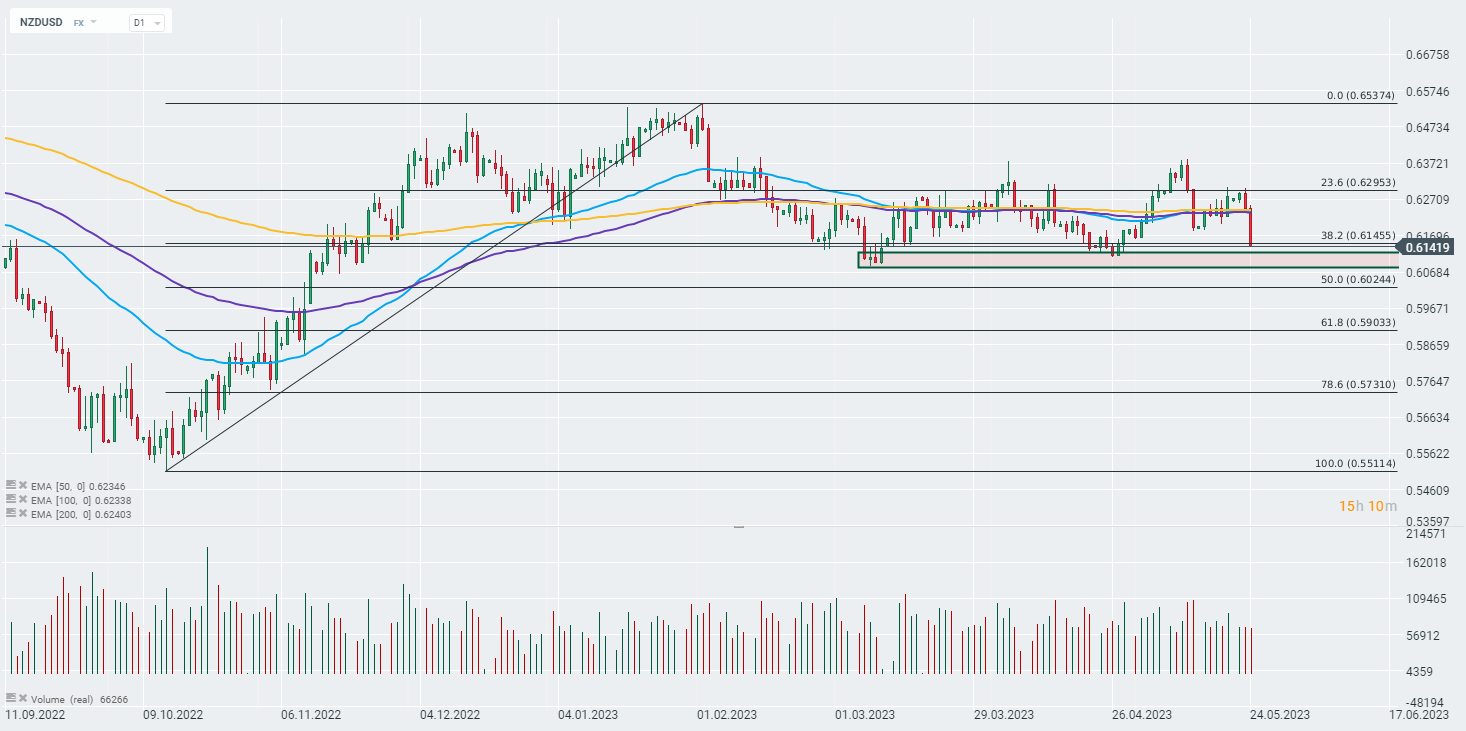Screen dimensions: 1466x731
Task: Open settings icon for EMA 100 indicator
Action: point(11,499)
